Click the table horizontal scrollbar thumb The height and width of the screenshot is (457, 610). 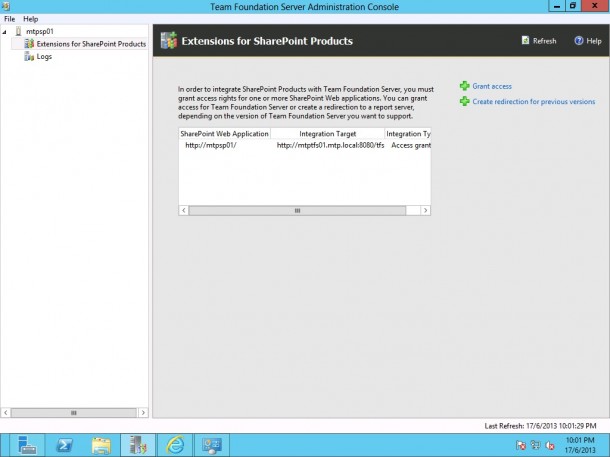pos(297,210)
